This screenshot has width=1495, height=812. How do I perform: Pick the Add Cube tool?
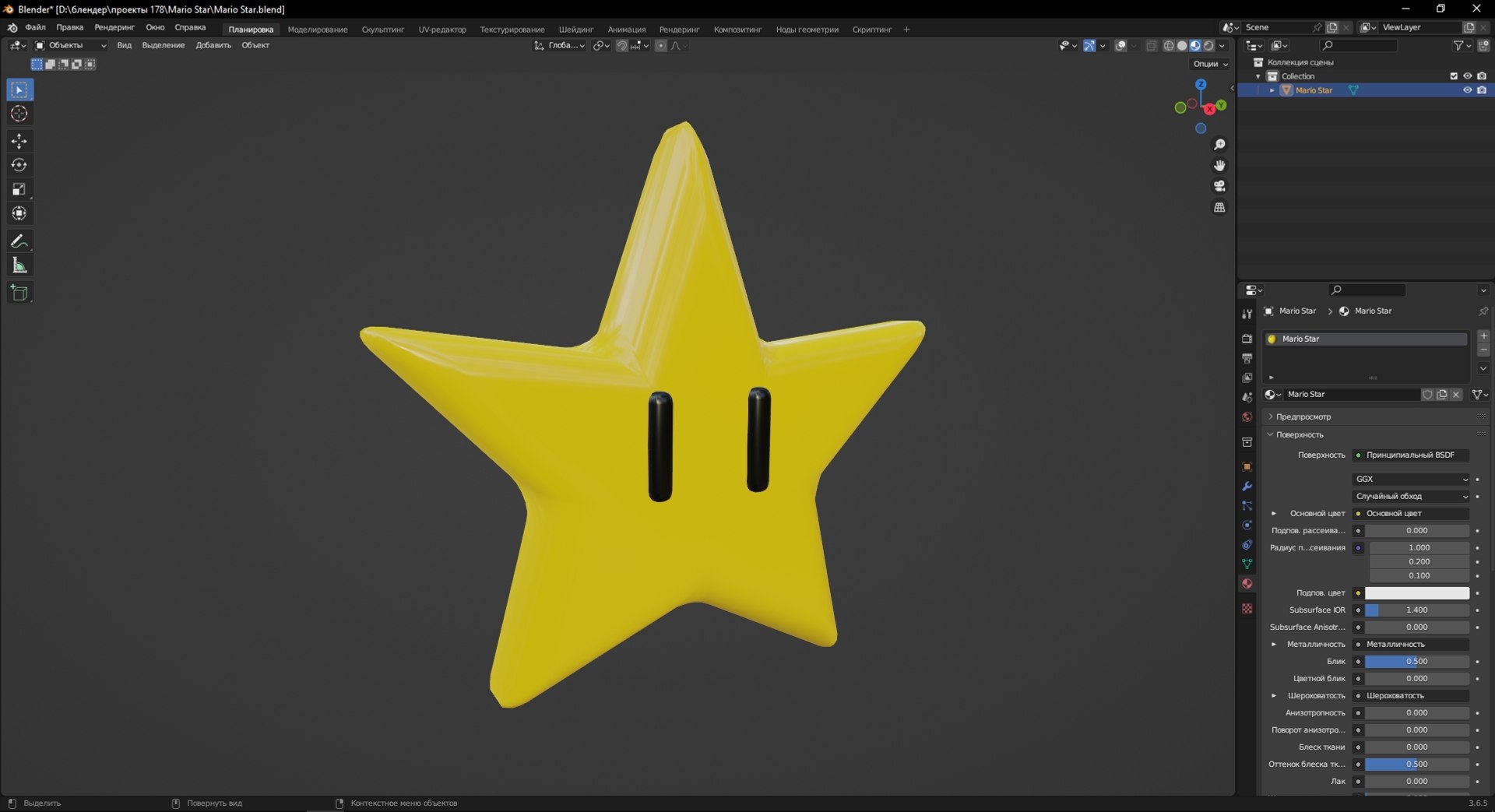[x=19, y=293]
